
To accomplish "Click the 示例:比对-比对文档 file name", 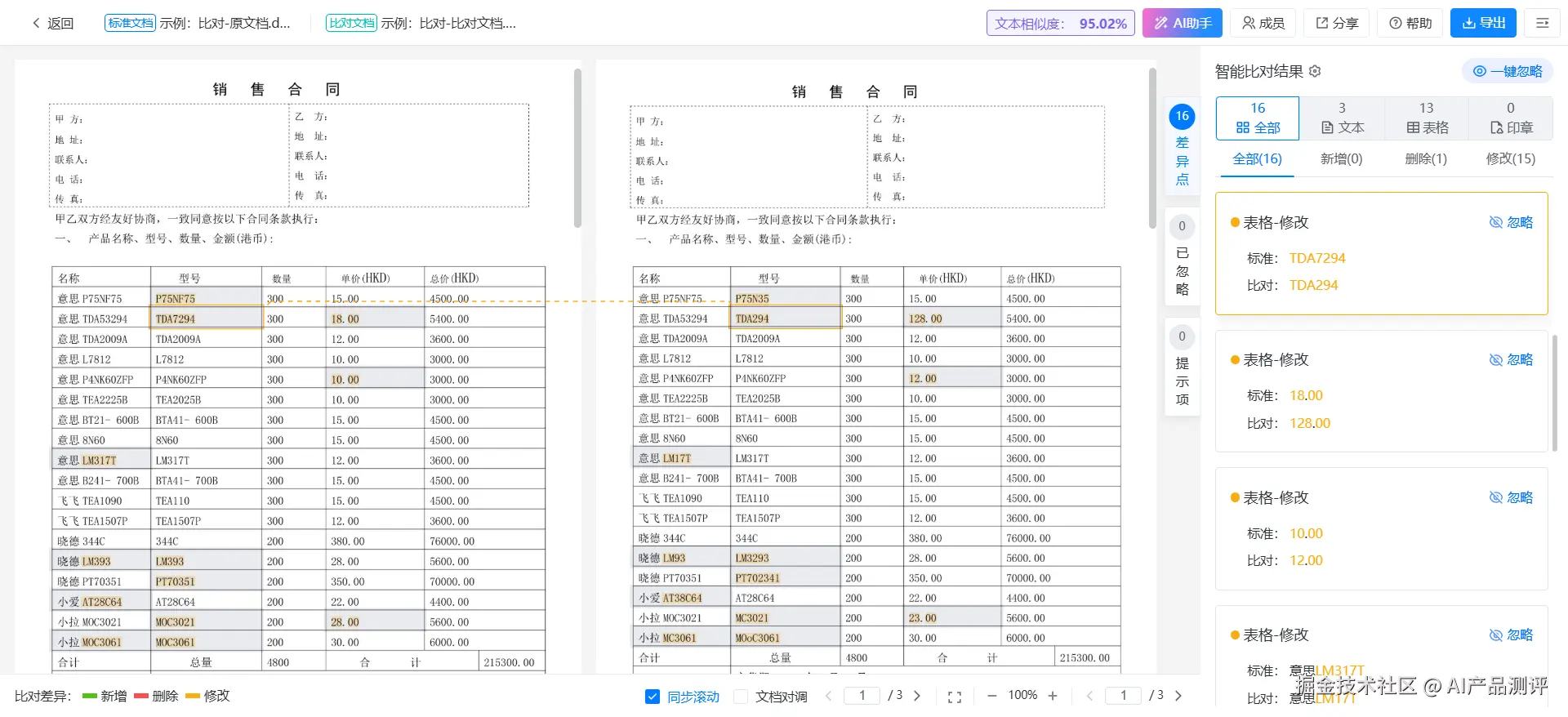I will pyautogui.click(x=448, y=23).
